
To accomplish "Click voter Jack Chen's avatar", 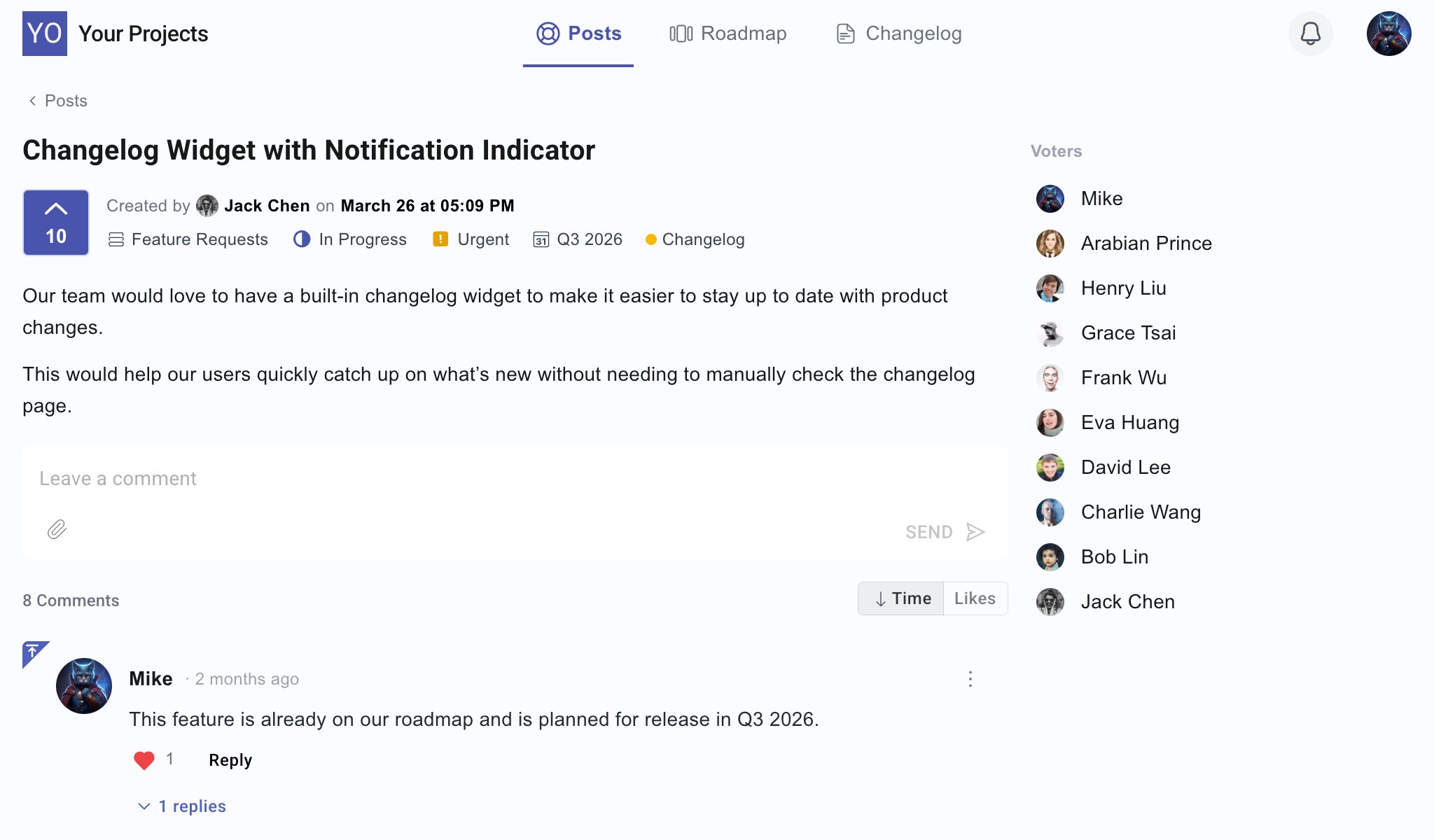I will 1050,602.
